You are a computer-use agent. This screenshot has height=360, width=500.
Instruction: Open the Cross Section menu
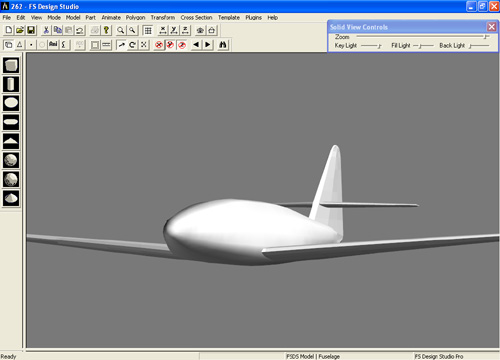pyautogui.click(x=196, y=18)
